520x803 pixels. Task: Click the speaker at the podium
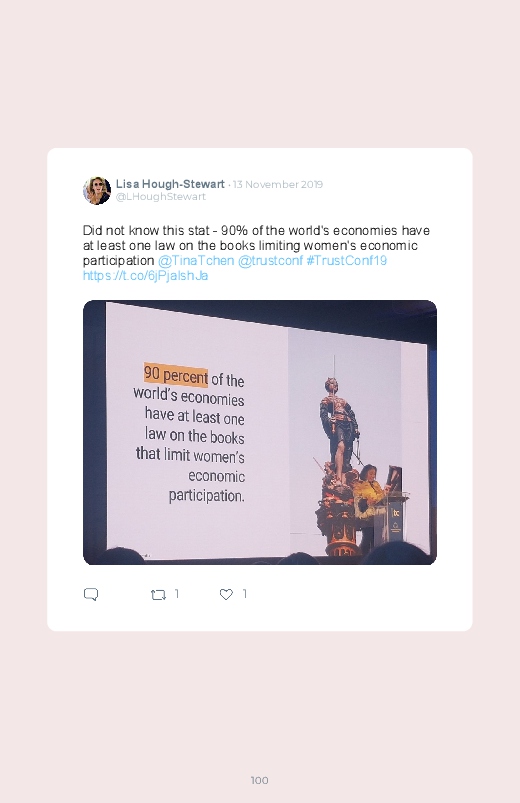[x=369, y=504]
